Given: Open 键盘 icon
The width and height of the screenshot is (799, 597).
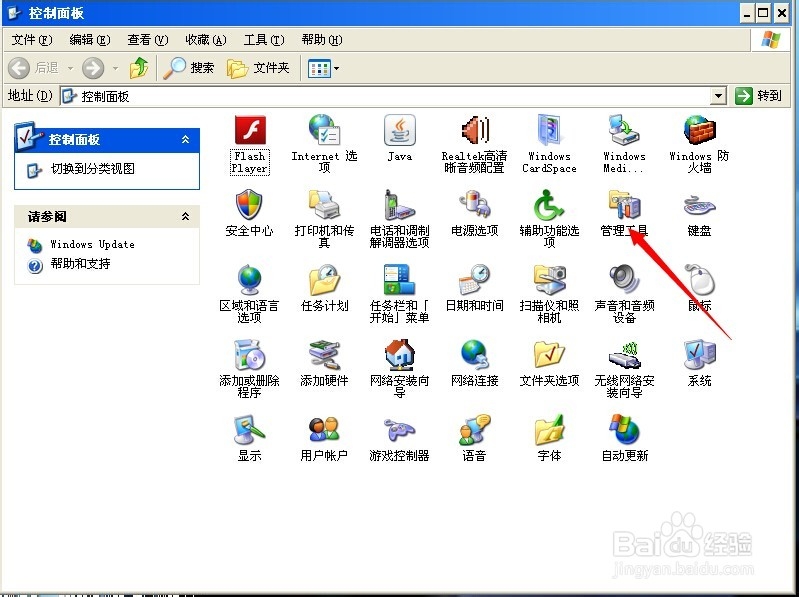Looking at the screenshot, I should (699, 205).
